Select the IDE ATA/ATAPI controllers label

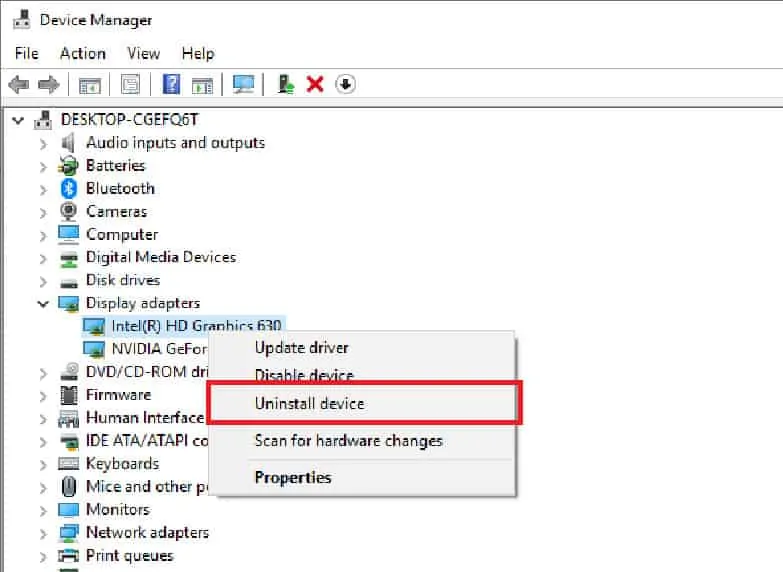[147, 440]
